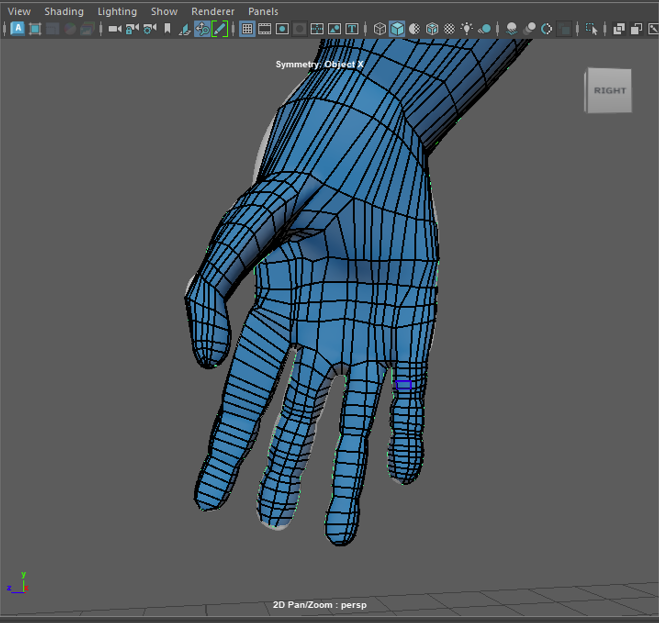The height and width of the screenshot is (623, 659).
Task: Expand the Panels menu
Action: point(263,11)
